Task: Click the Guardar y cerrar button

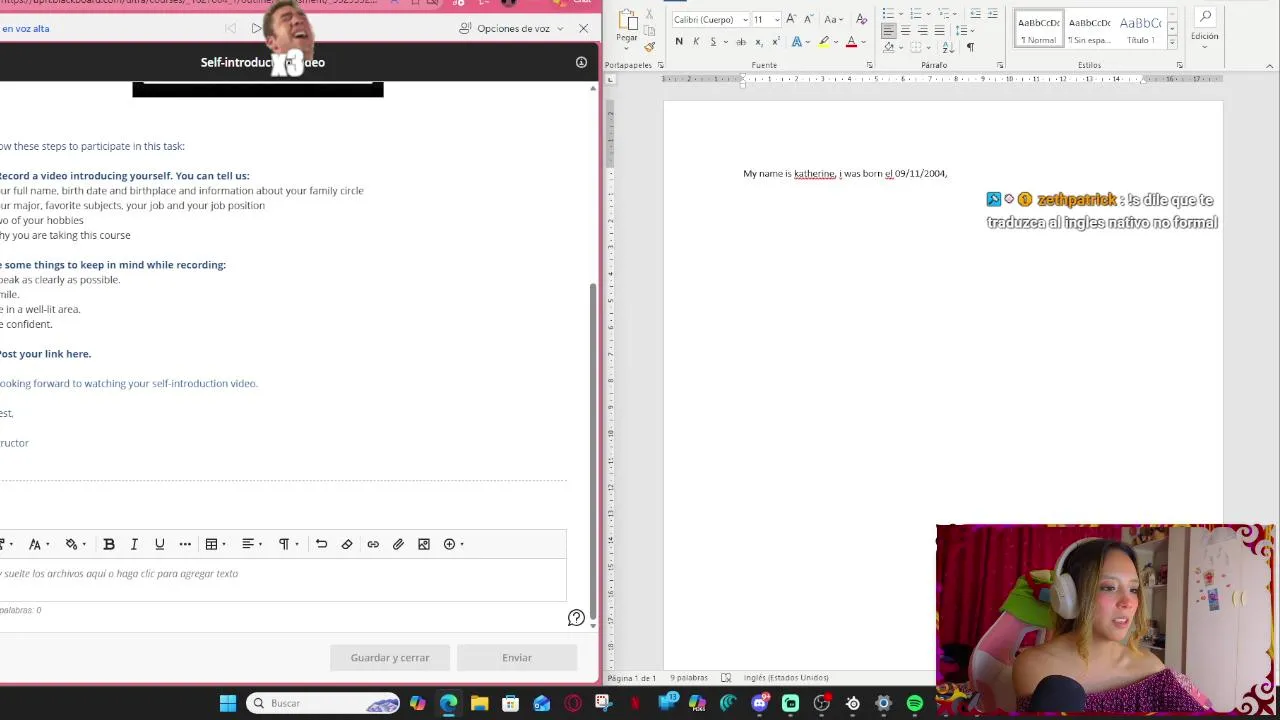Action: pos(390,658)
